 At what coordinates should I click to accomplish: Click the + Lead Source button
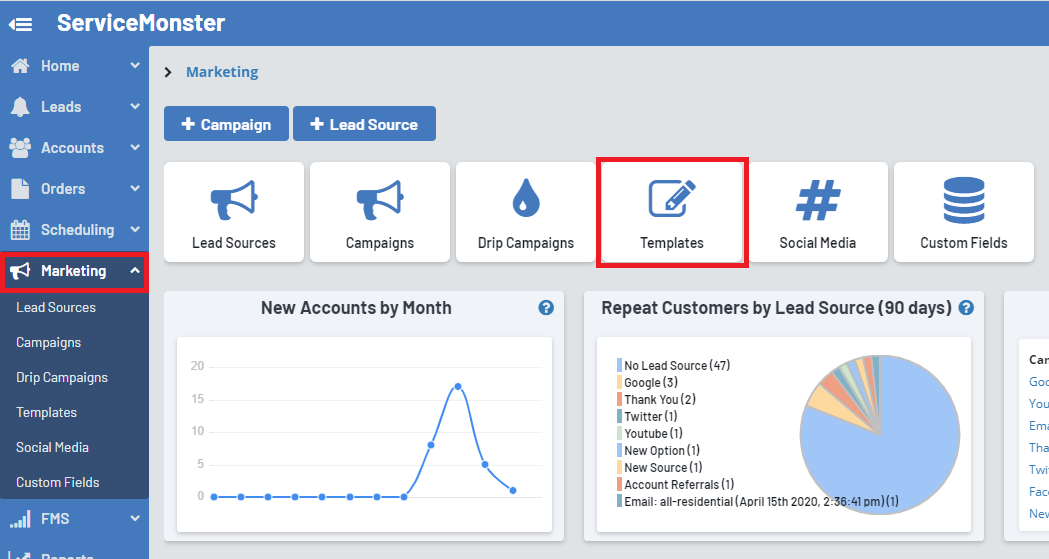(364, 124)
